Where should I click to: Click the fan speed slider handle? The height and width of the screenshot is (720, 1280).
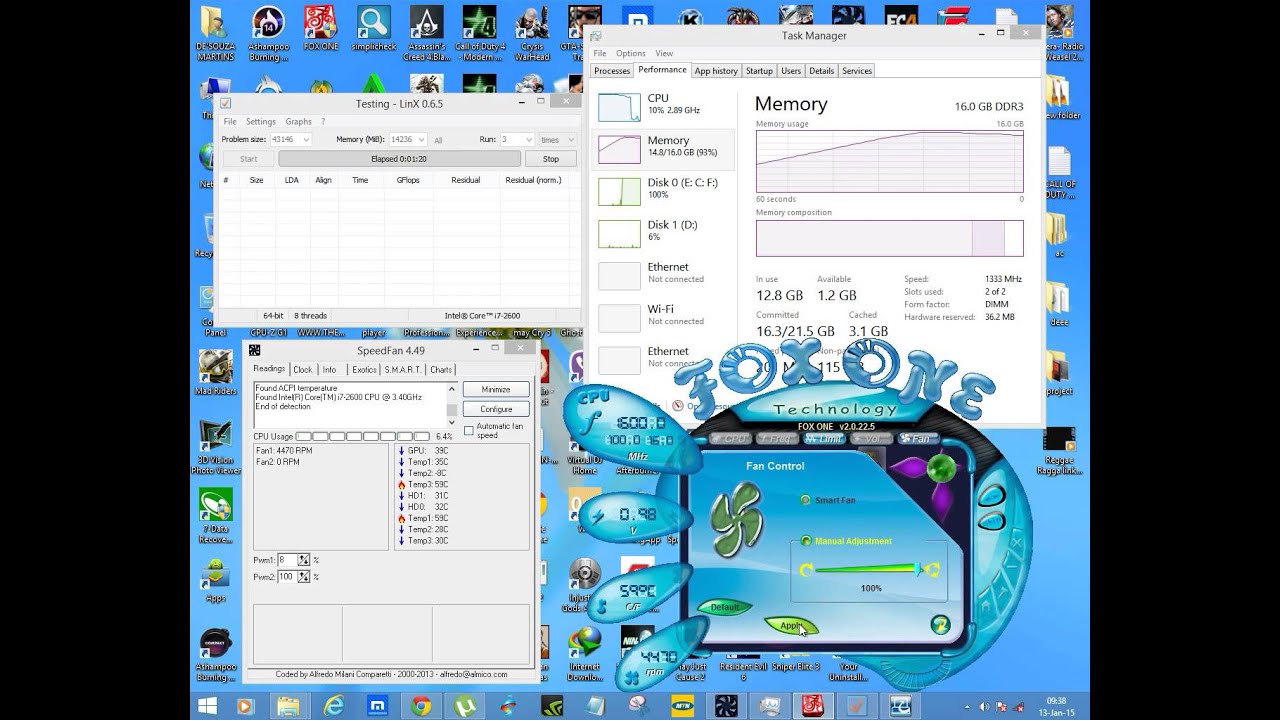pos(917,569)
